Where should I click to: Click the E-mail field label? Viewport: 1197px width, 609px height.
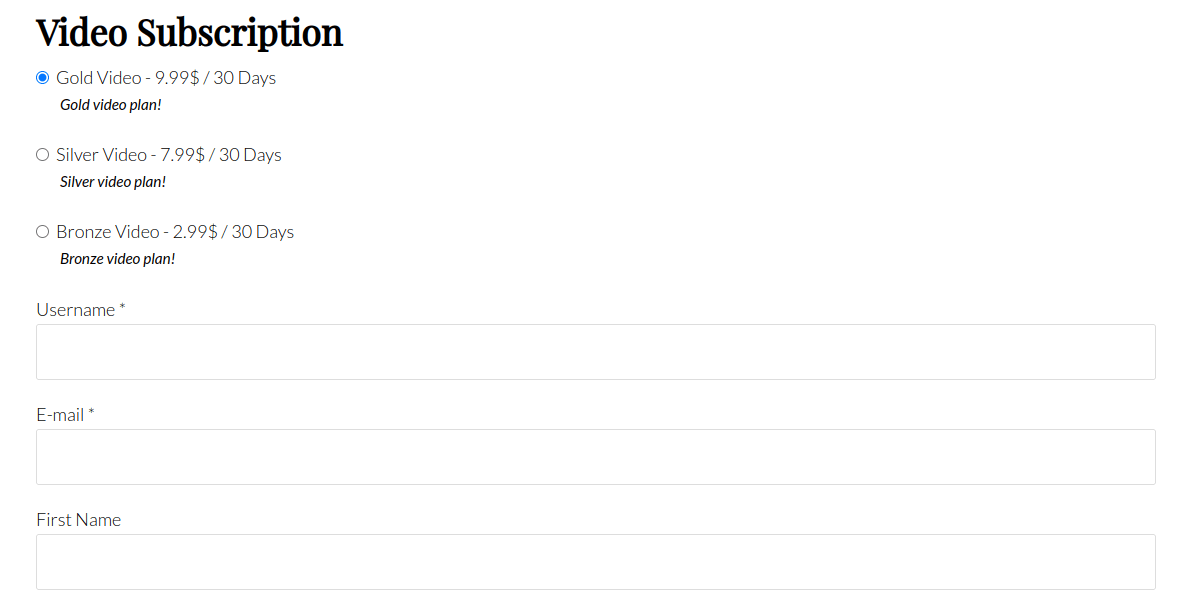[x=60, y=415]
